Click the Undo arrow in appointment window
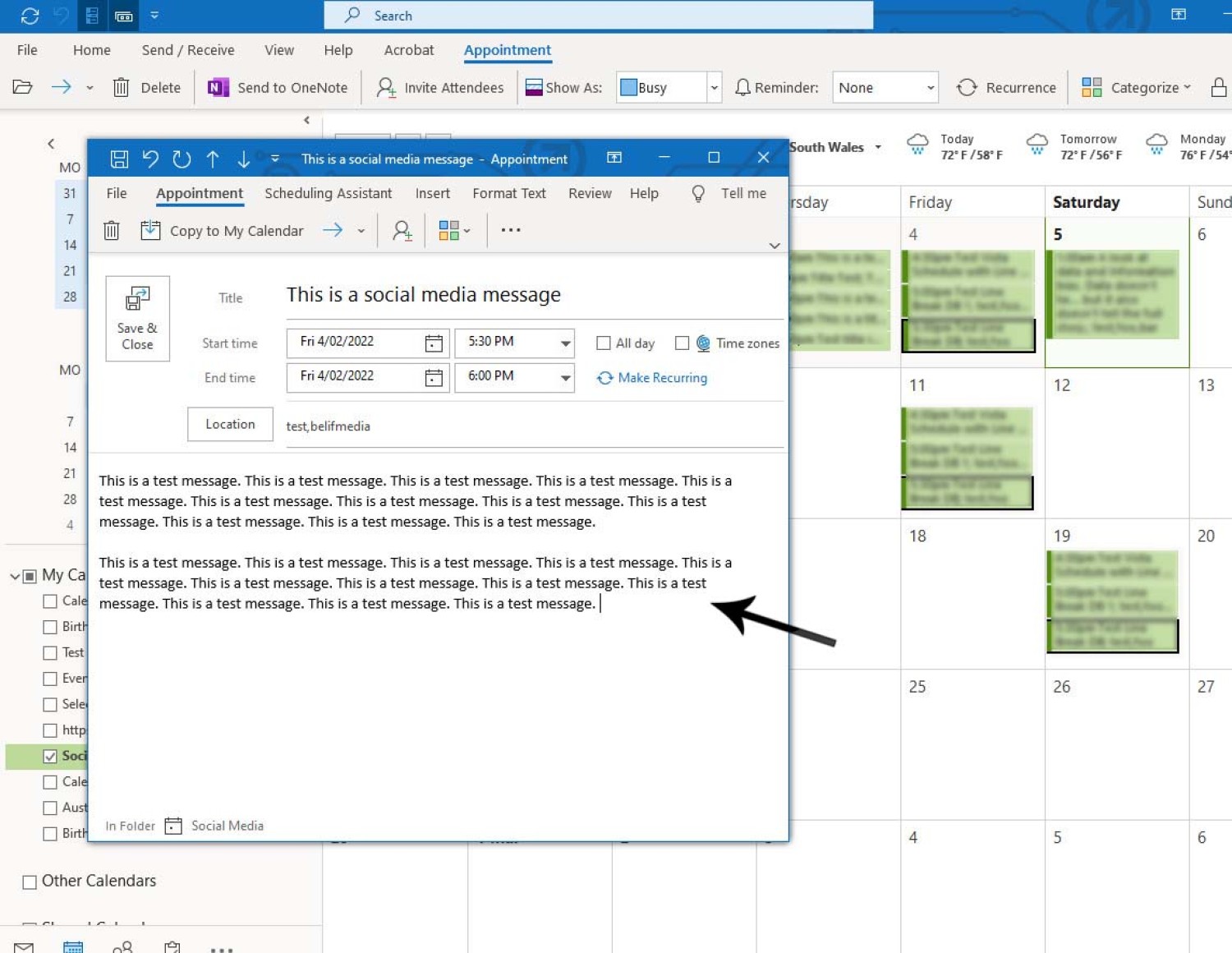The image size is (1232, 953). [150, 159]
